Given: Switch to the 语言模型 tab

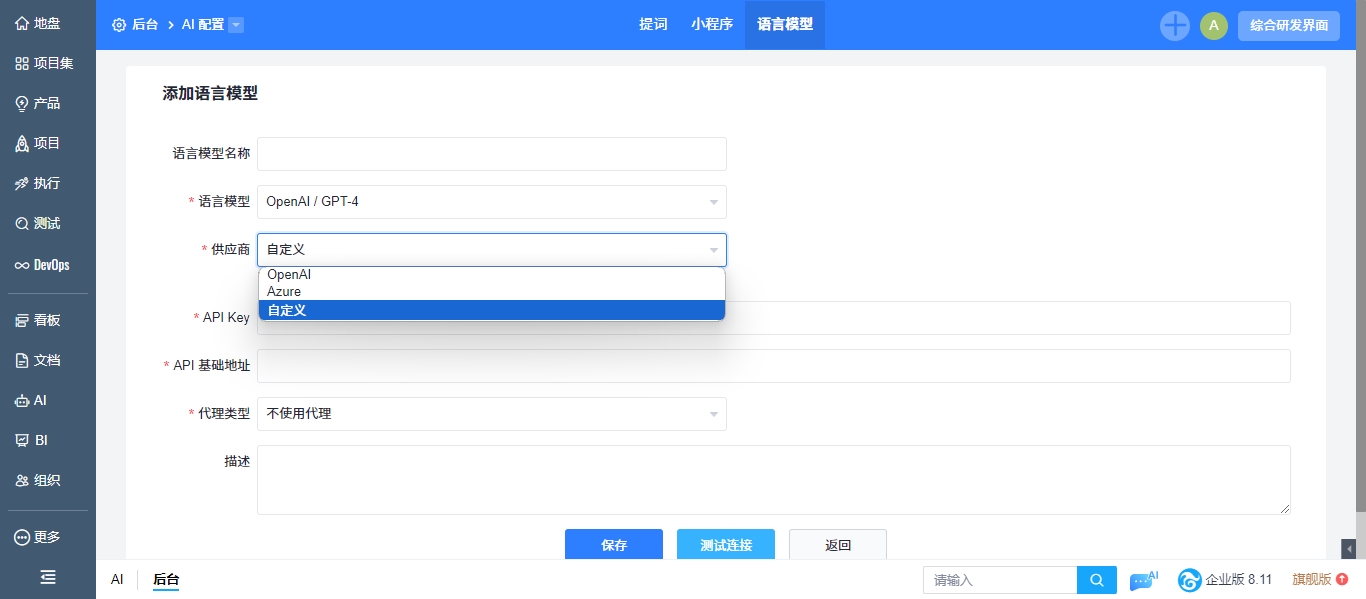Looking at the screenshot, I should [x=785, y=25].
